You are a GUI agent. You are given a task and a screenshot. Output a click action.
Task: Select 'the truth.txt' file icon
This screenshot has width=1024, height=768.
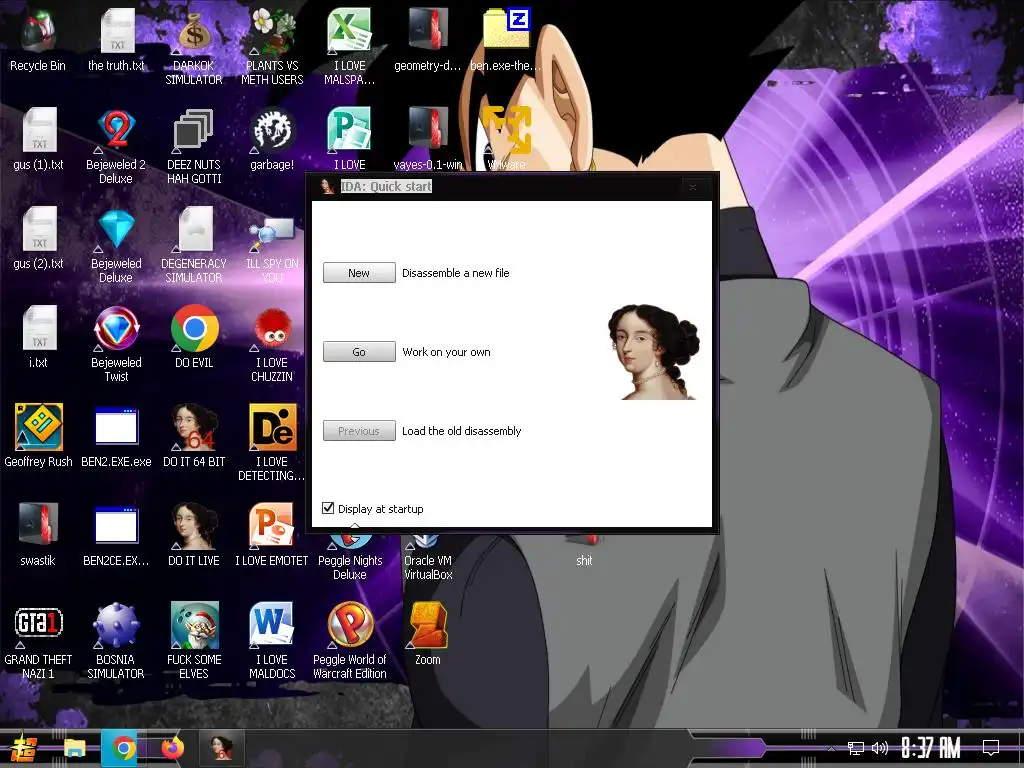(x=117, y=30)
